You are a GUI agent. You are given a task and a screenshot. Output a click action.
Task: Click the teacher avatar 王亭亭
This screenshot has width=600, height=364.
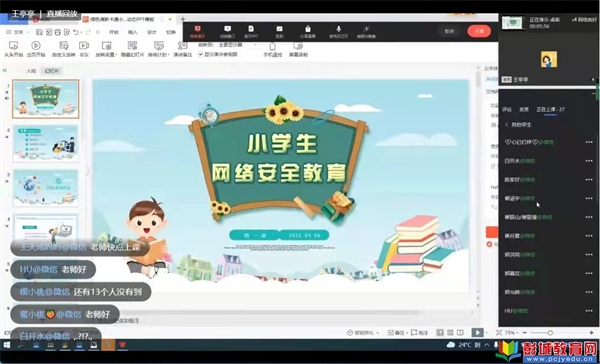point(549,59)
